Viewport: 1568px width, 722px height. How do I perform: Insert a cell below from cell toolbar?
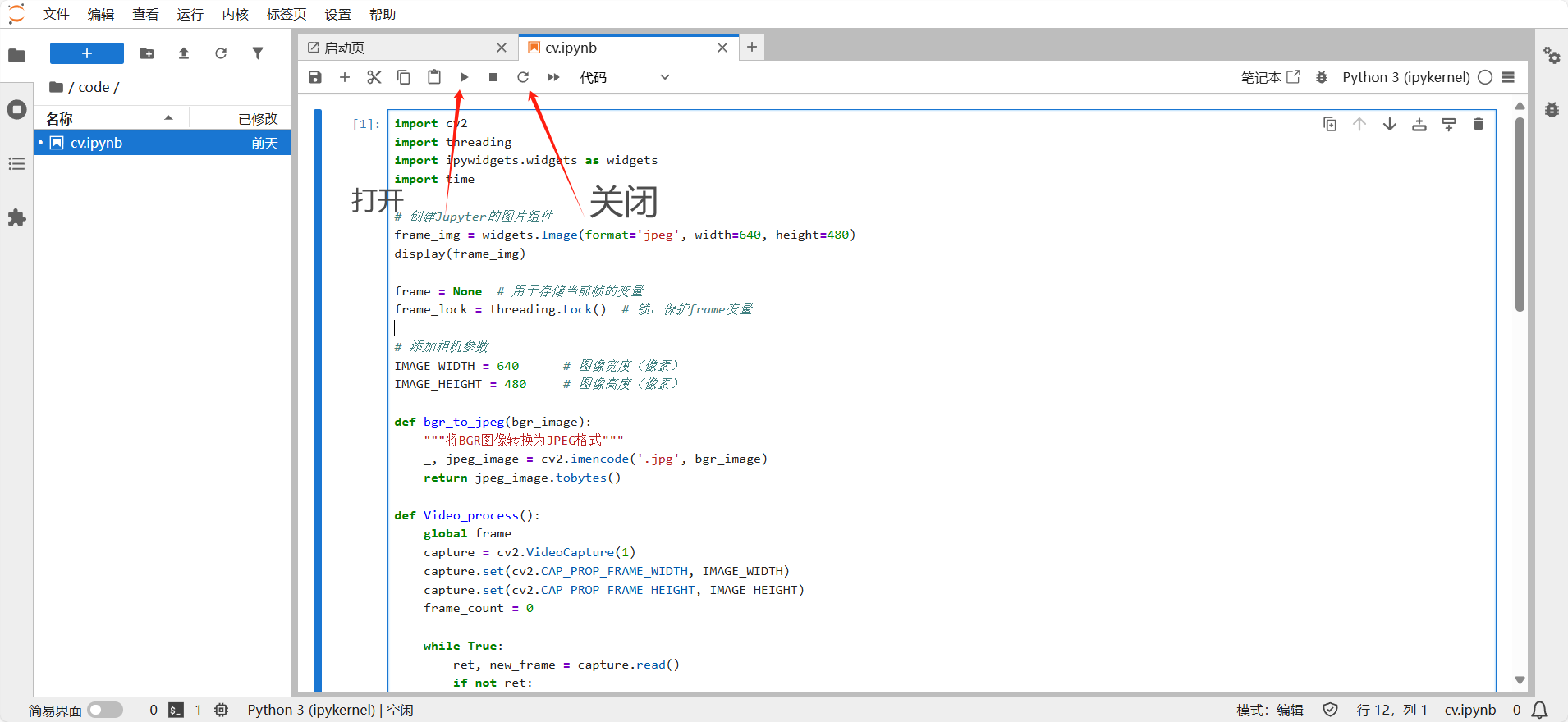(1449, 124)
